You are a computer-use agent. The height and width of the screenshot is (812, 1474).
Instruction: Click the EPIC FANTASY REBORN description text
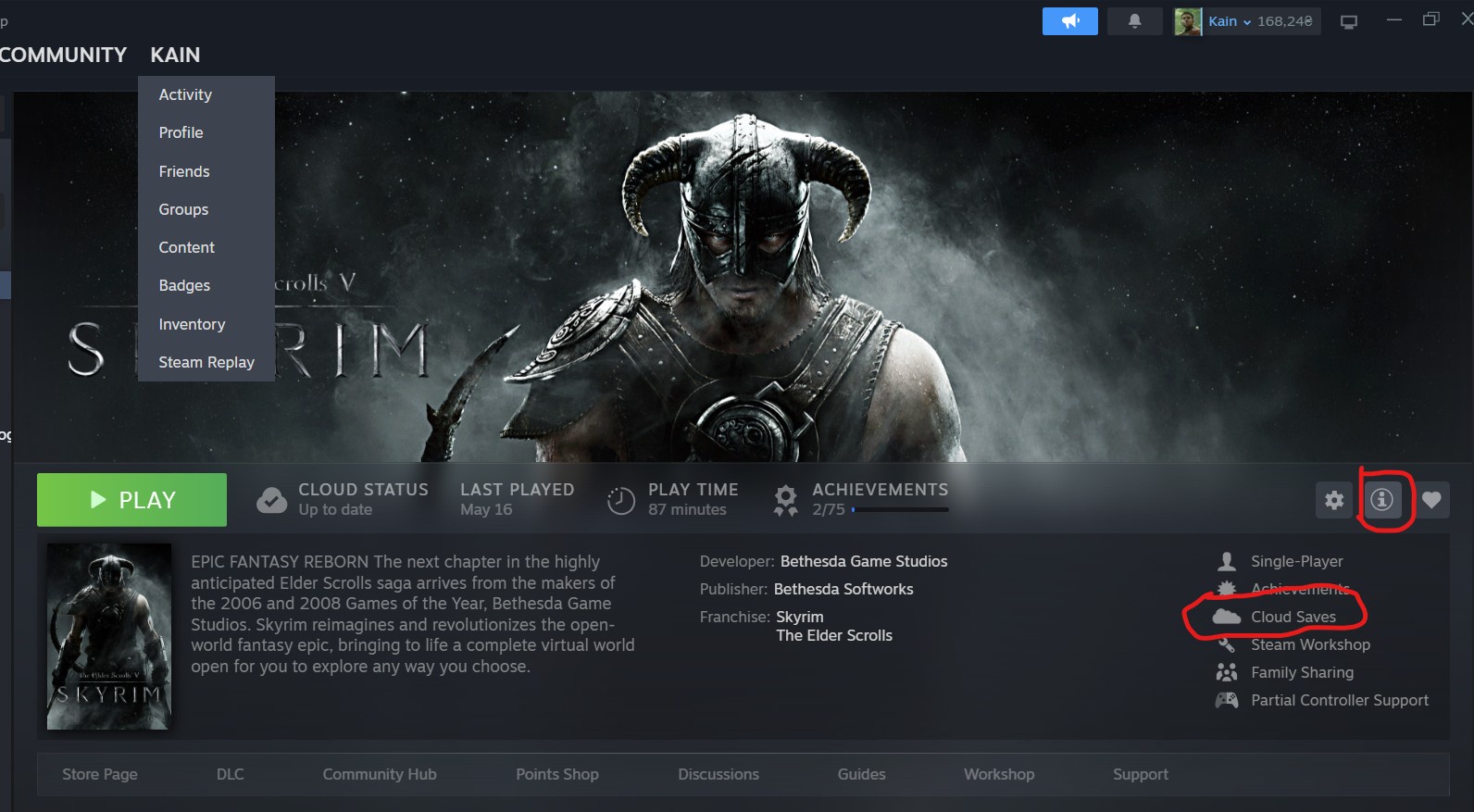(413, 614)
